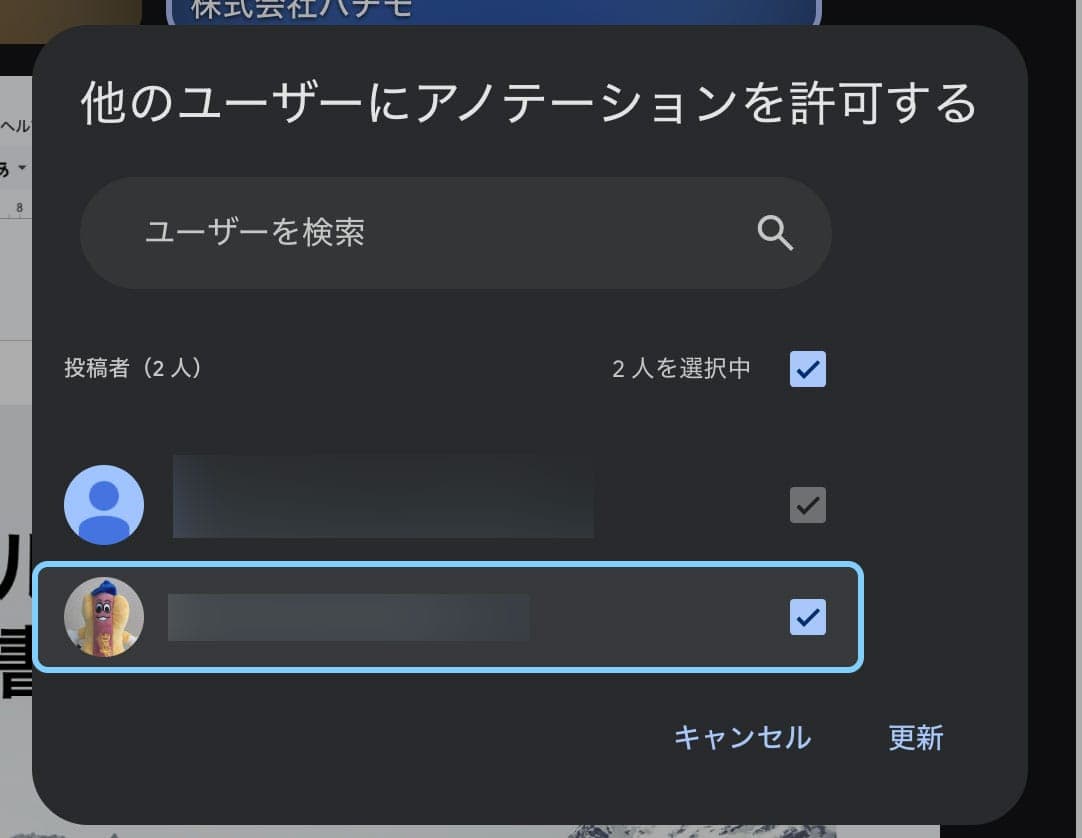
Task: Click the default blue person avatar
Action: pyautogui.click(x=104, y=505)
